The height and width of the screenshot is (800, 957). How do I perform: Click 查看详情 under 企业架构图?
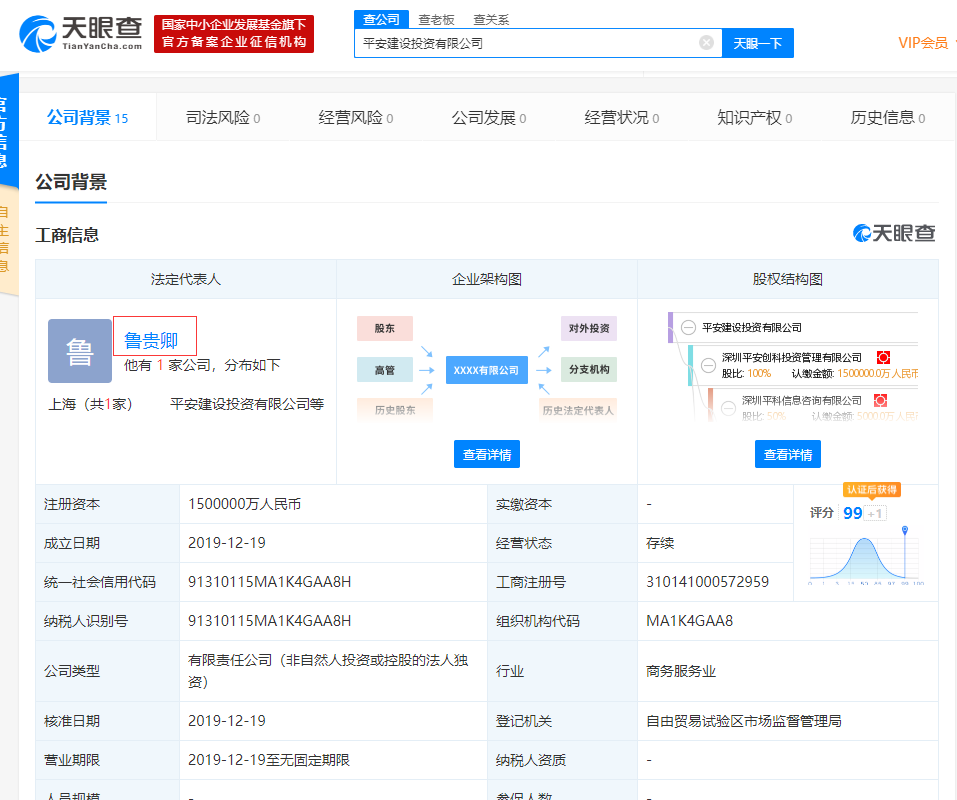tap(487, 454)
